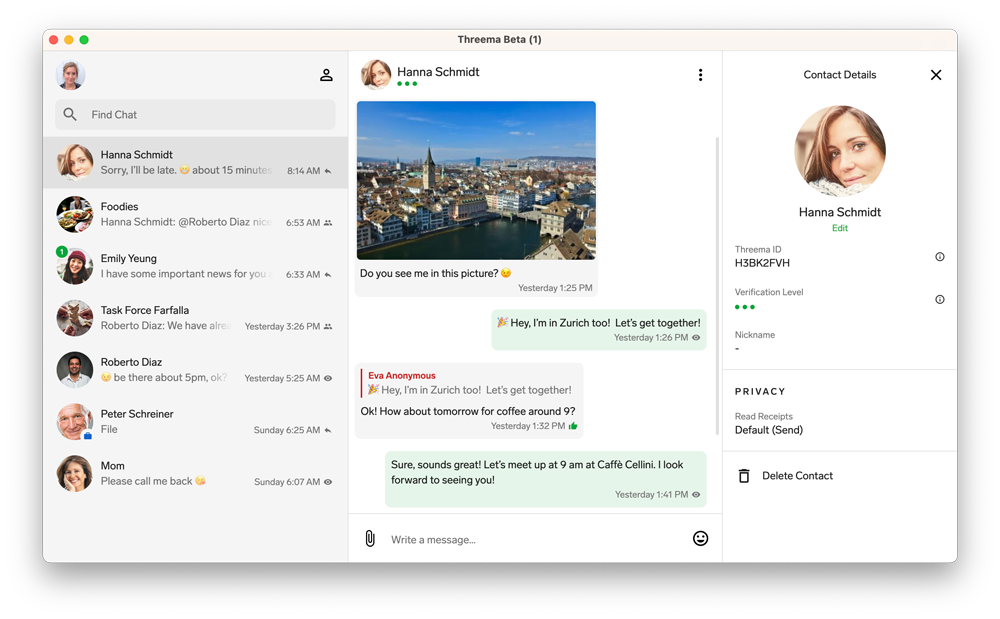Close the Contact Details panel
Viewport: 1000px width, 619px height.
click(x=936, y=75)
